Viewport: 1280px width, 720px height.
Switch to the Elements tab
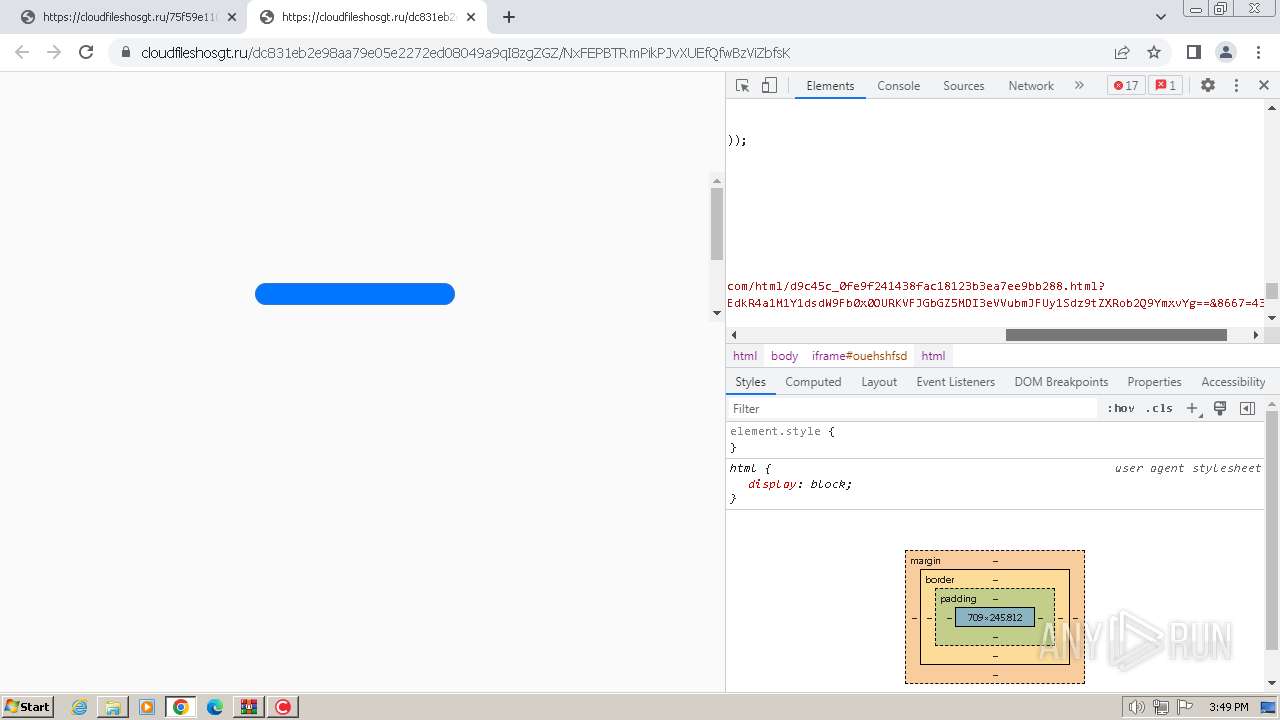click(x=830, y=86)
